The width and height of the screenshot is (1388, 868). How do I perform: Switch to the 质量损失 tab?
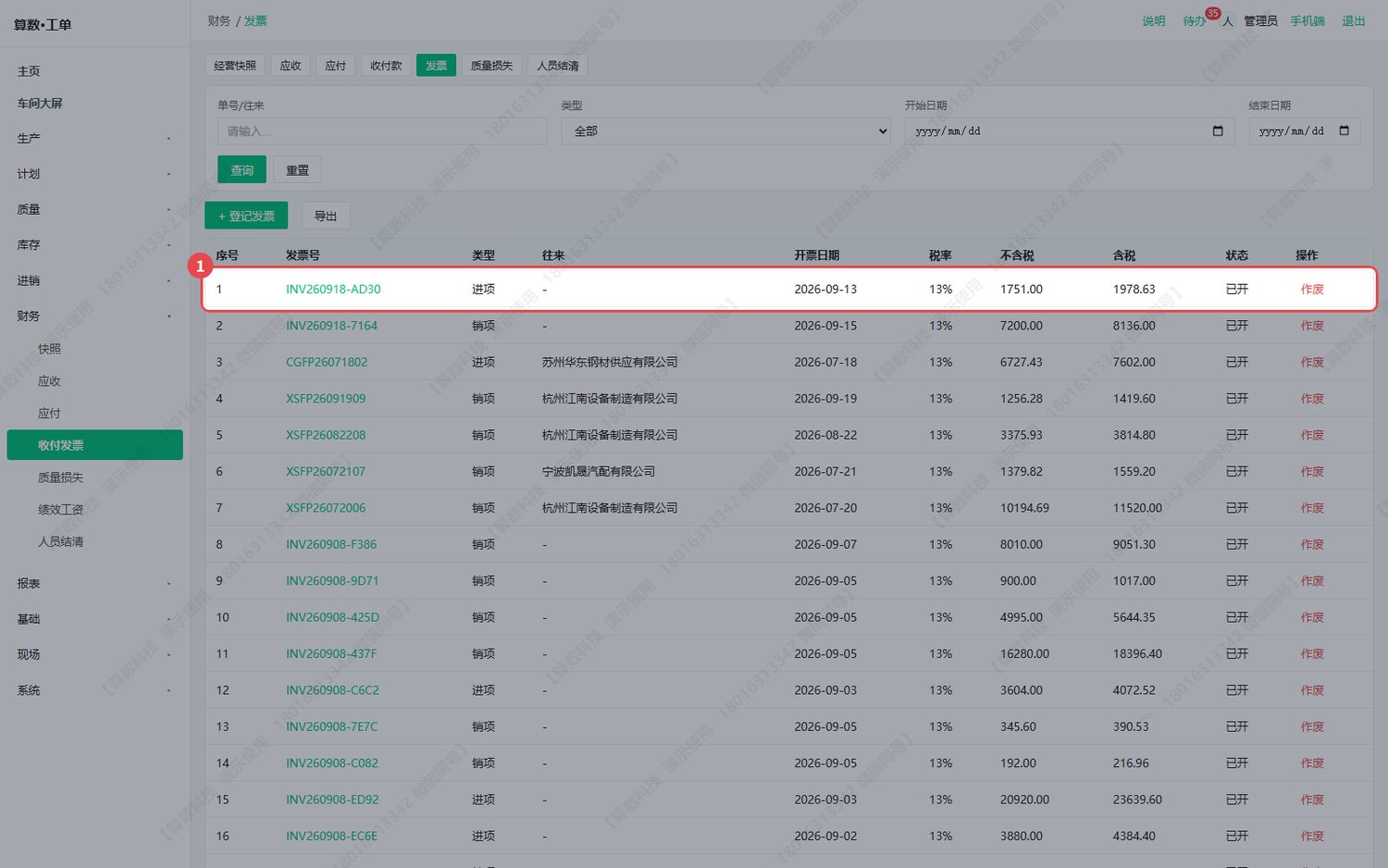[x=491, y=66]
